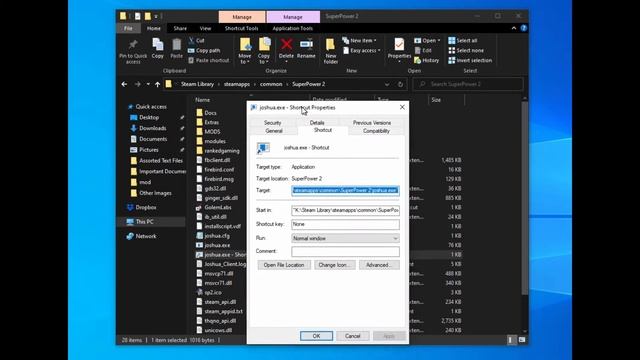
Task: Switch to the View ribbon tab
Action: coord(205,28)
